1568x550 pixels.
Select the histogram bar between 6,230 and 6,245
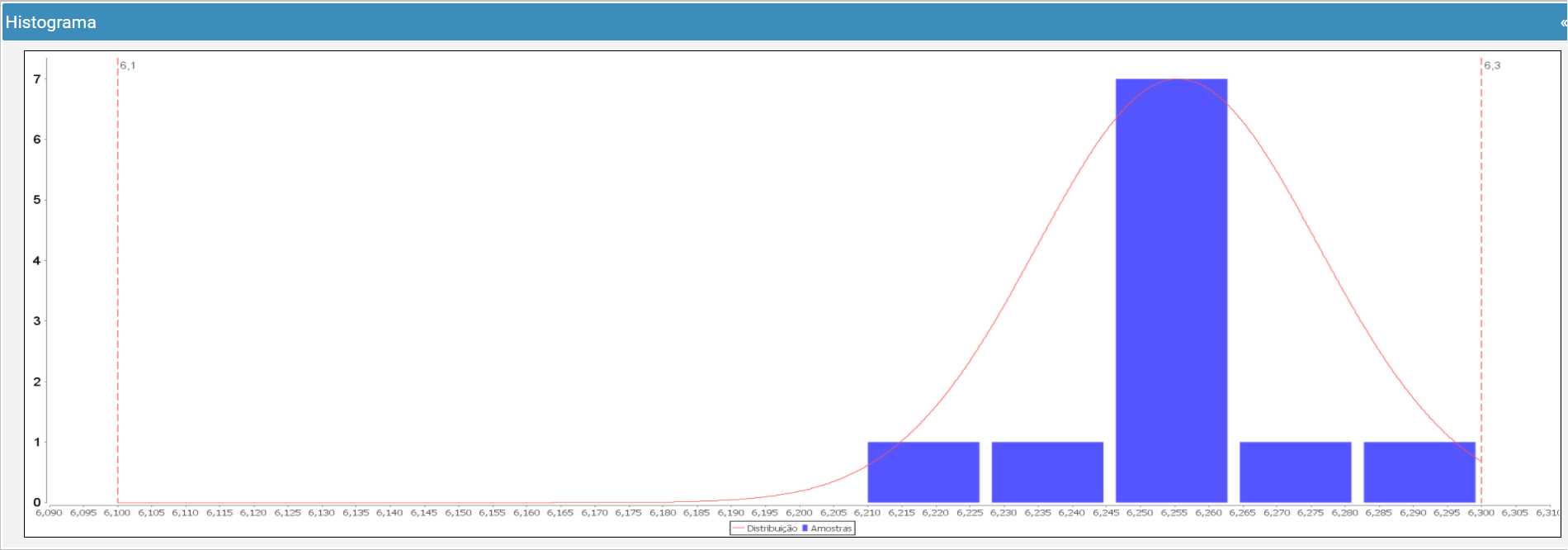tap(1047, 472)
